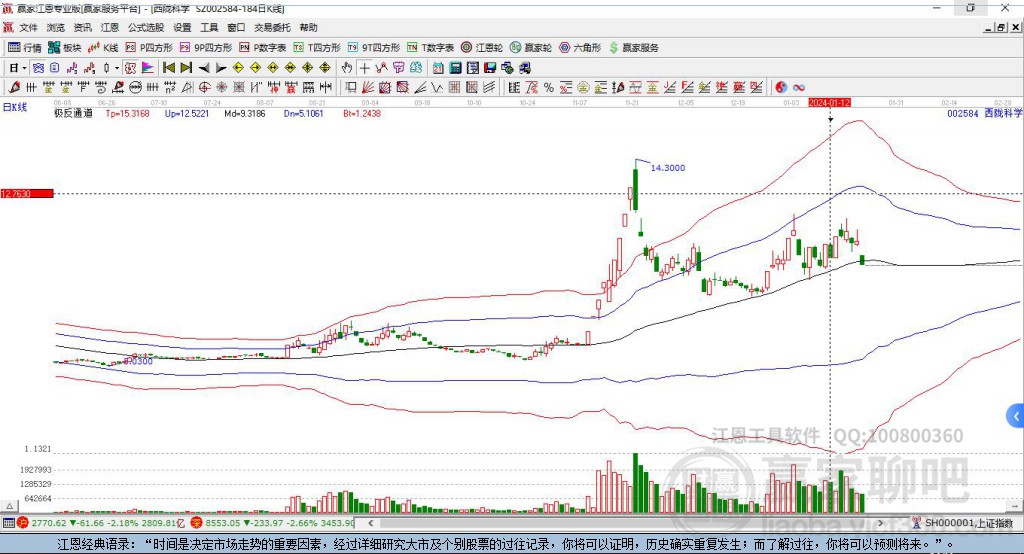
Task: Open the 9P四方形 tool
Action: coord(206,48)
